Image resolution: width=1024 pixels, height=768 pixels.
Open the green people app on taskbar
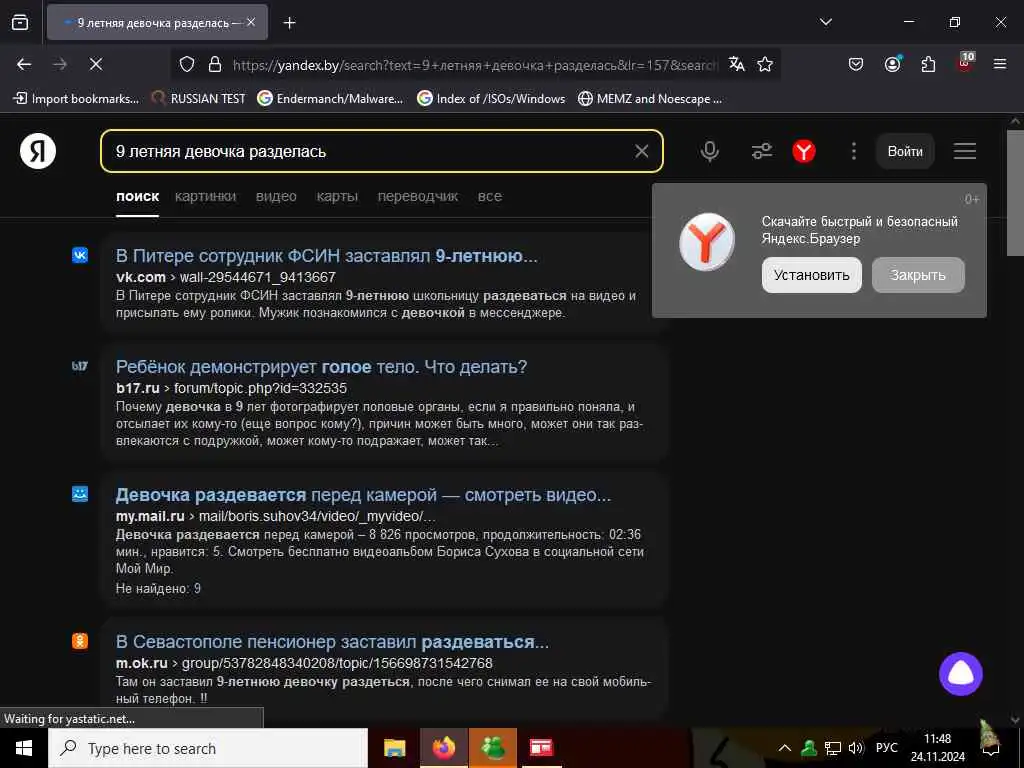click(493, 748)
